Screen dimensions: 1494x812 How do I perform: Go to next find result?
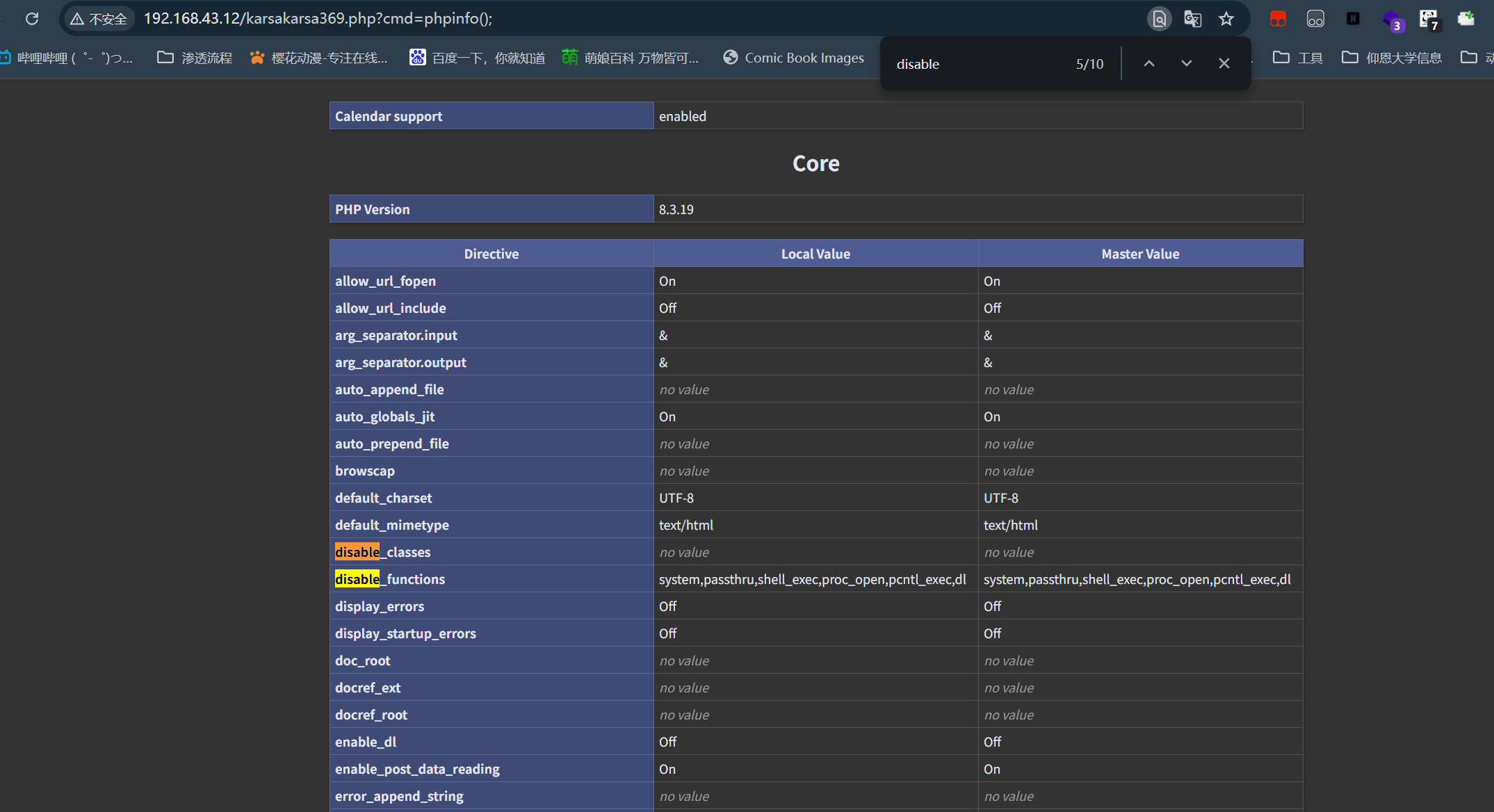[x=1187, y=63]
